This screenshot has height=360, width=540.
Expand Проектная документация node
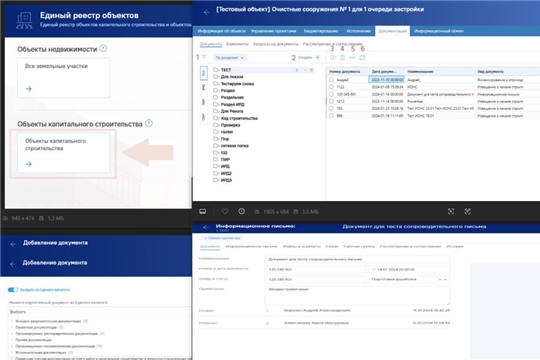tap(12, 327)
